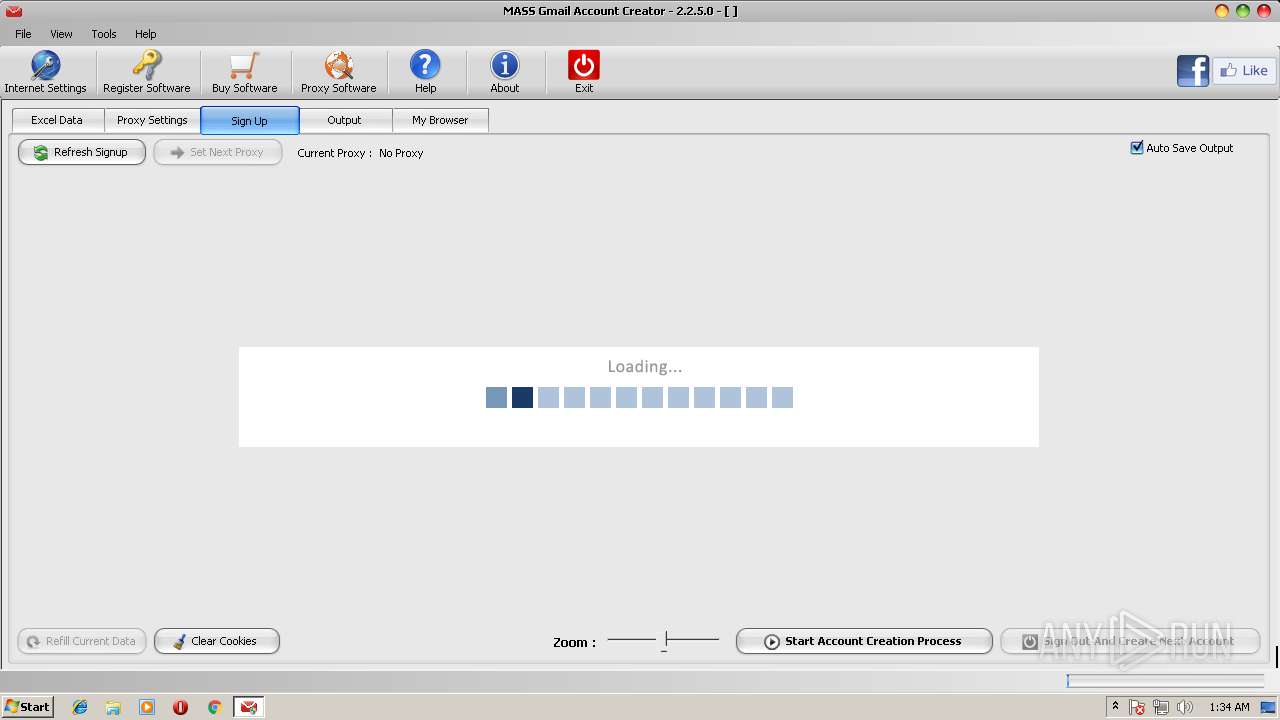Click the Current Proxy No Proxy text
The height and width of the screenshot is (720, 1280).
[360, 153]
